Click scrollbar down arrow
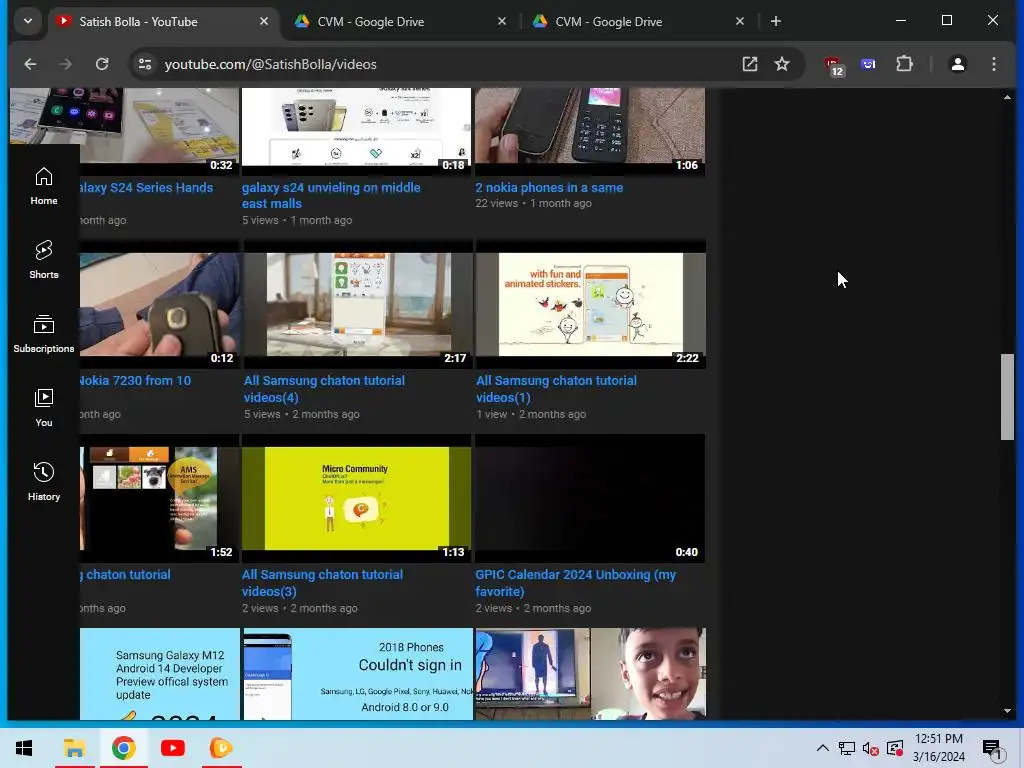The image size is (1024, 768). (1007, 711)
